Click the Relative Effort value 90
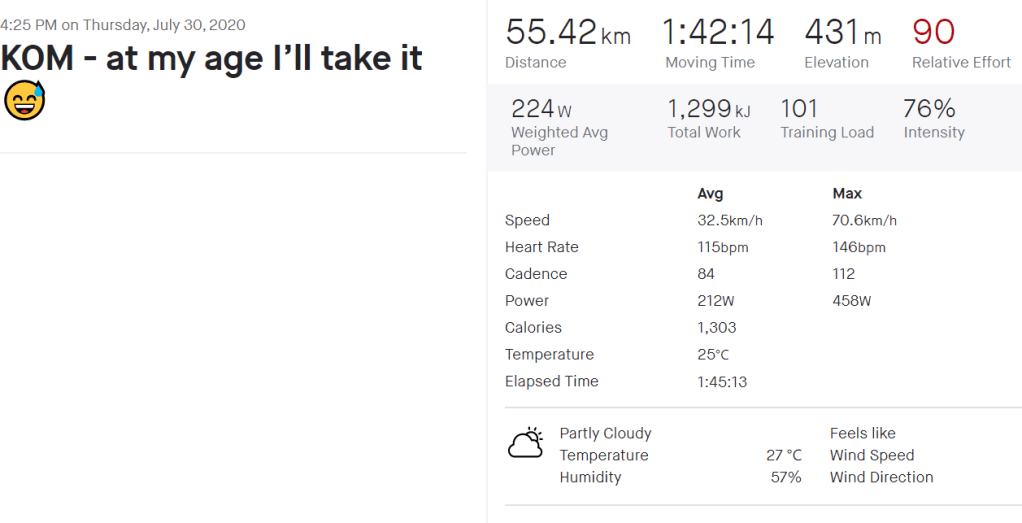 pyautogui.click(x=933, y=32)
